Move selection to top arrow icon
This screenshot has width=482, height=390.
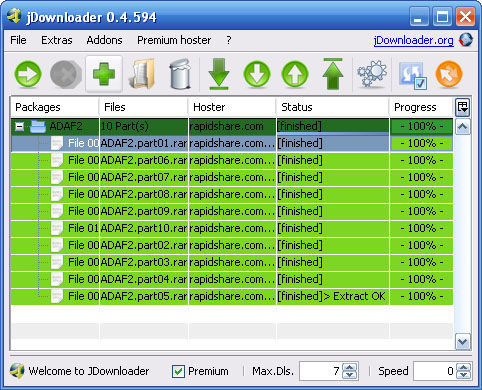(x=333, y=74)
